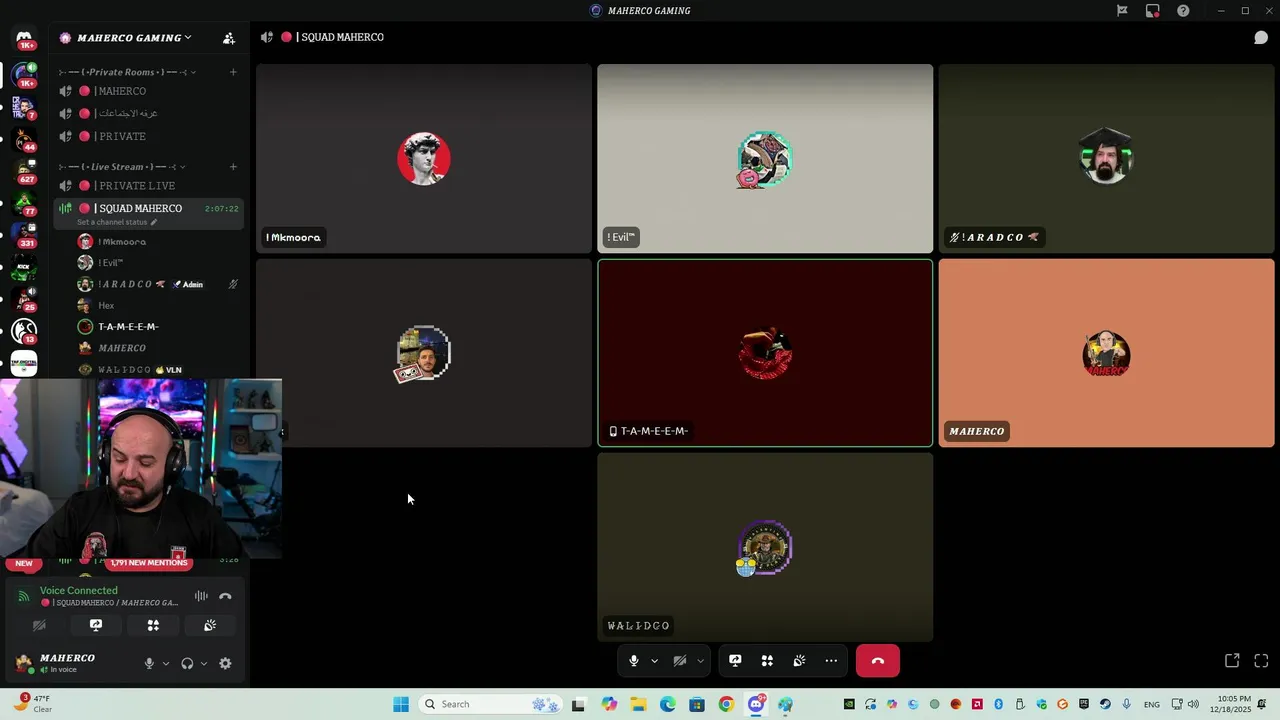Pop out the call window
Screen dimensions: 1280x720
point(1232,661)
